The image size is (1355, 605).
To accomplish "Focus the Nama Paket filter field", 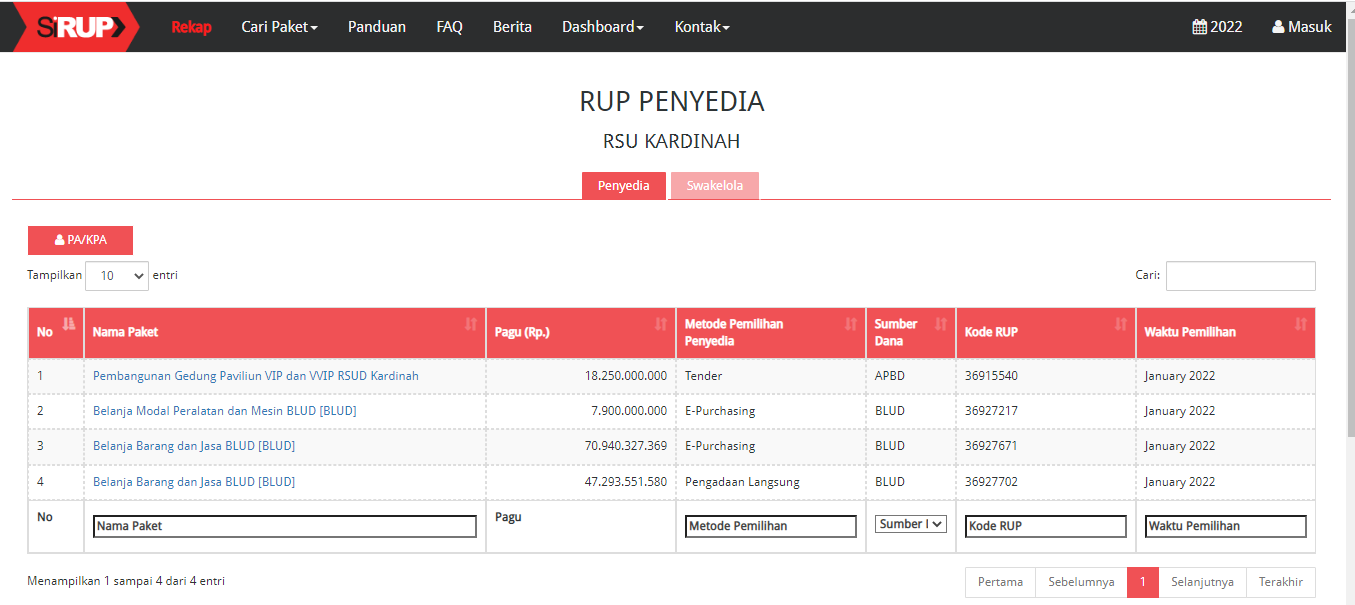I will [x=285, y=526].
